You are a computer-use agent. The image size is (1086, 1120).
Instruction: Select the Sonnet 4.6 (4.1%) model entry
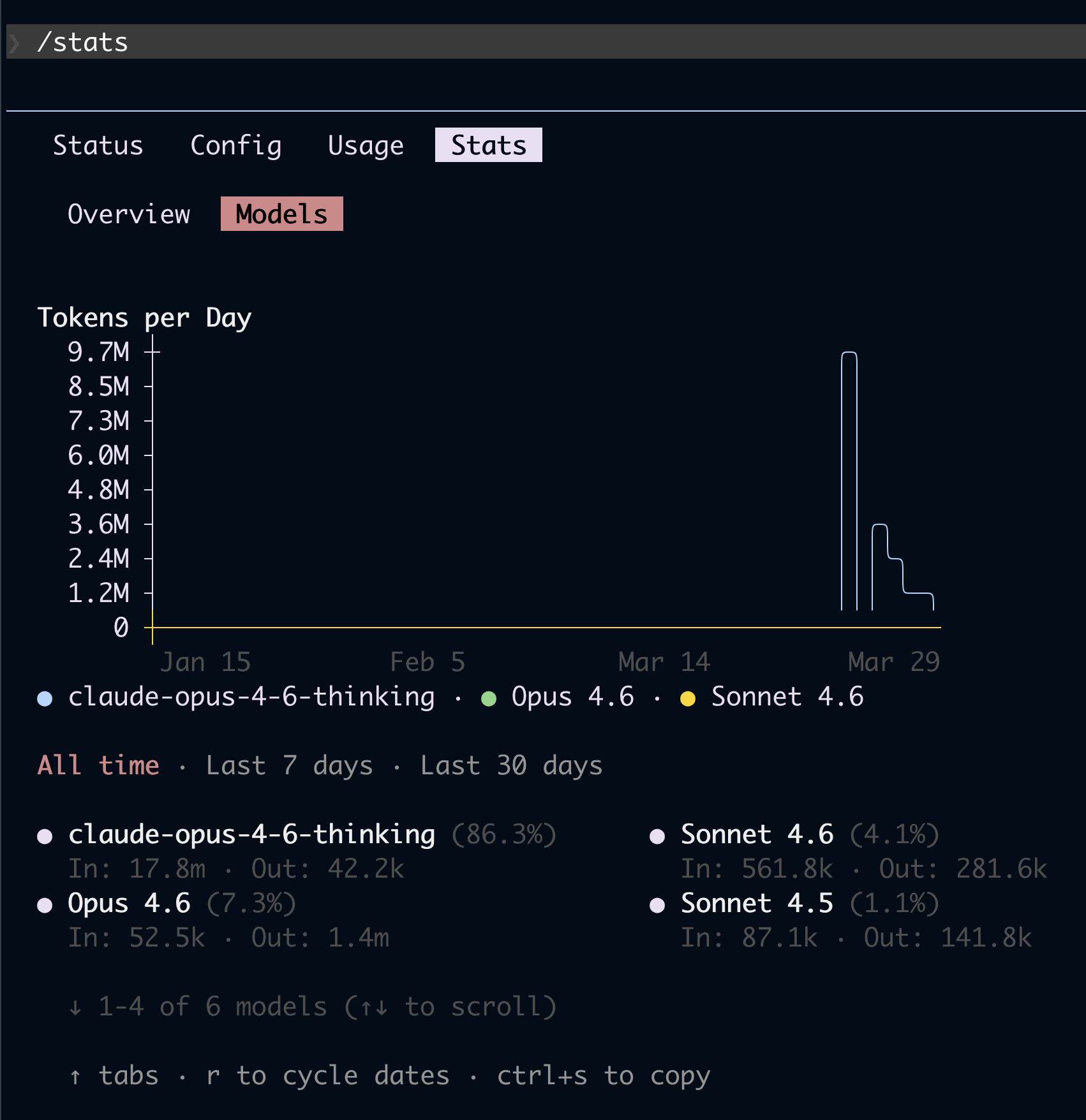[x=794, y=834]
